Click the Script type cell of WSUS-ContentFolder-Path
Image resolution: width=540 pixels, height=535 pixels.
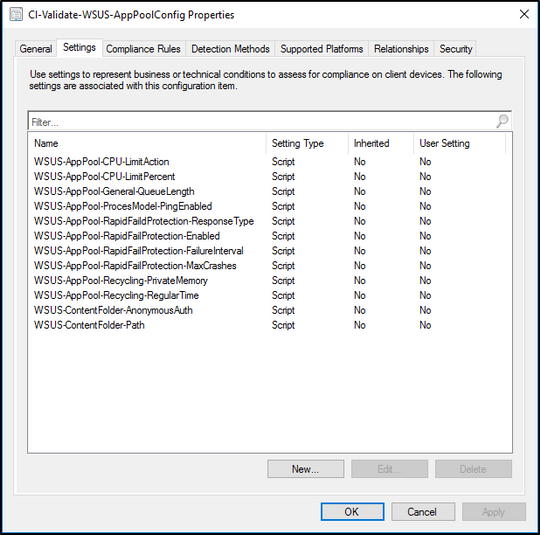[x=283, y=325]
